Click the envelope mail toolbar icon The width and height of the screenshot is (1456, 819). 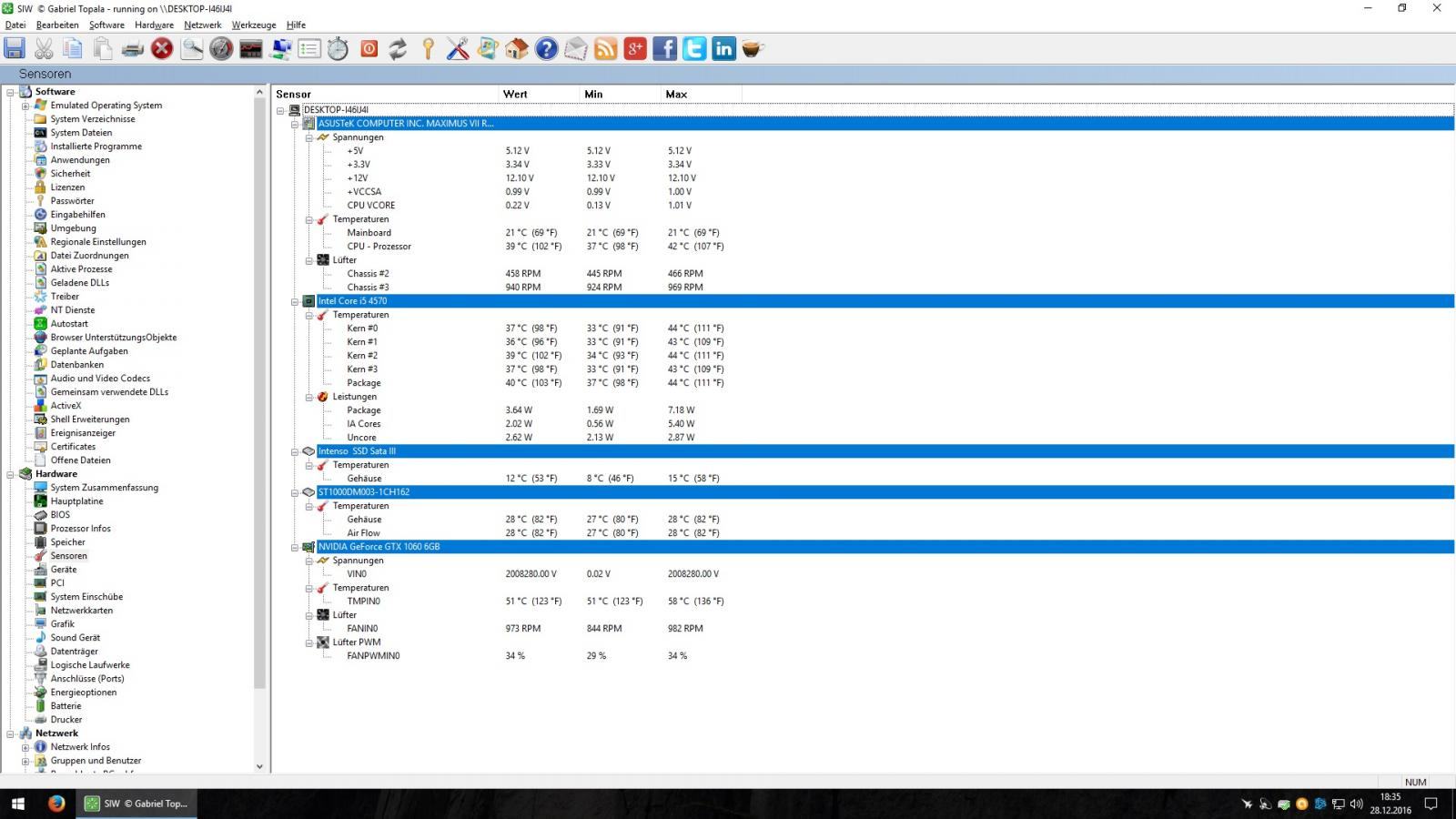tap(576, 49)
